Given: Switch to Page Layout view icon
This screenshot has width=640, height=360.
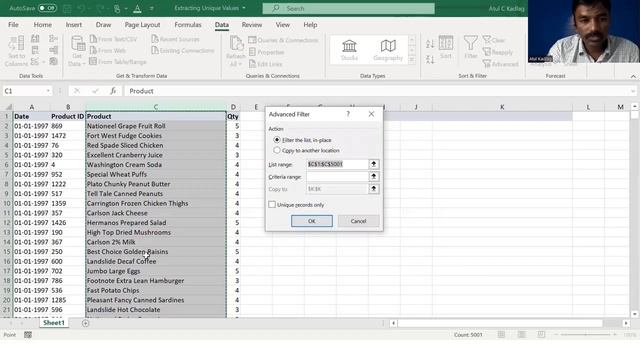Looking at the screenshot, I should [x=521, y=335].
